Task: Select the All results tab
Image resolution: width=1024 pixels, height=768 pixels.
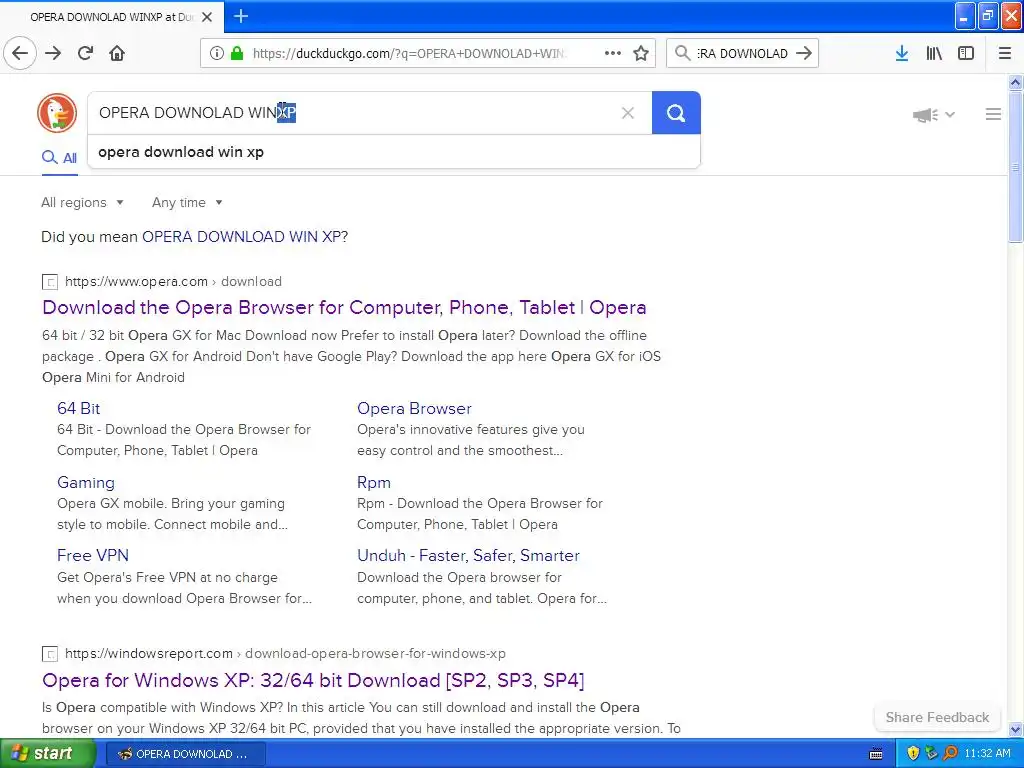Action: [x=59, y=157]
